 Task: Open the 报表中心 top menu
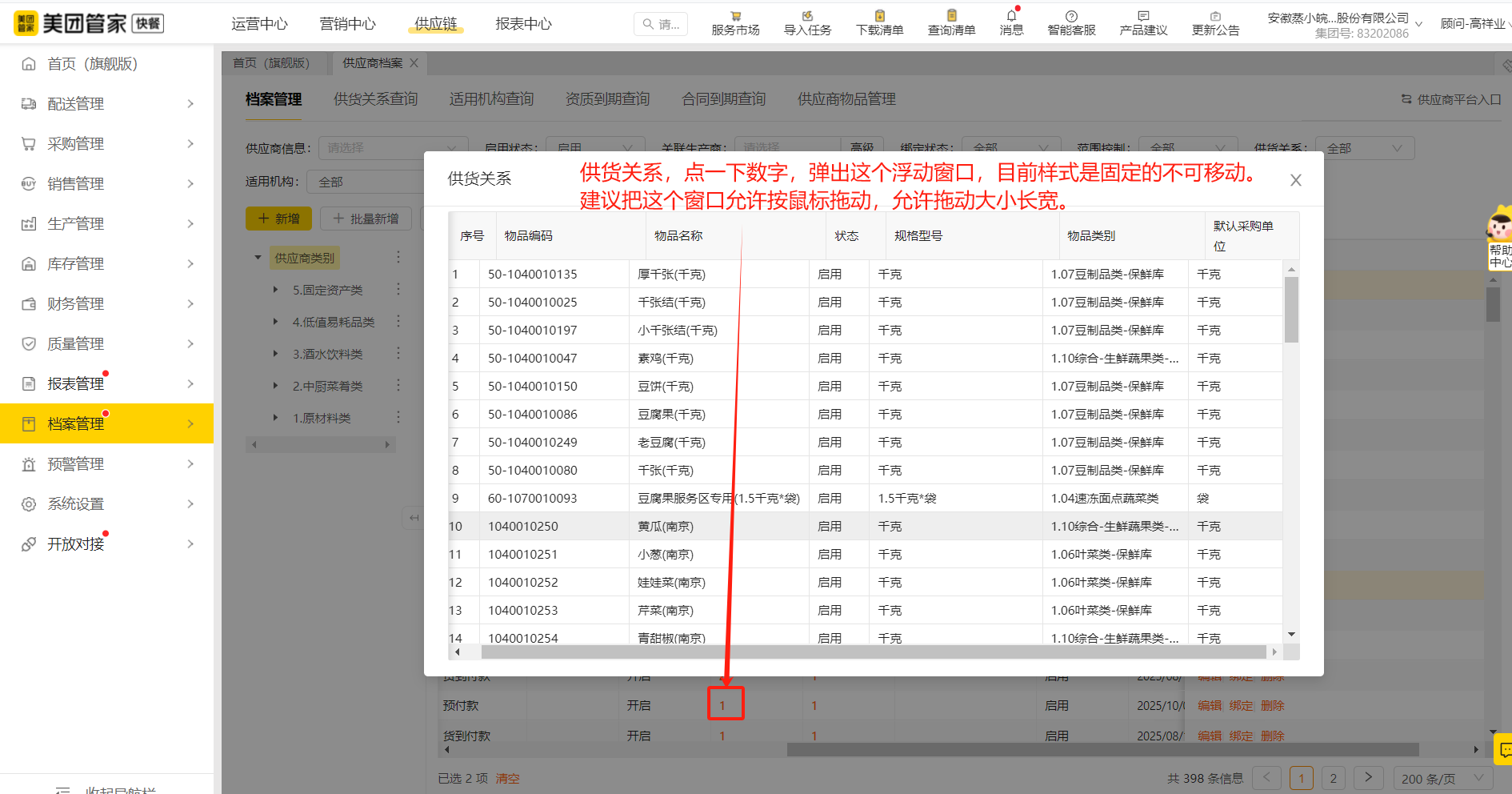coord(523,24)
